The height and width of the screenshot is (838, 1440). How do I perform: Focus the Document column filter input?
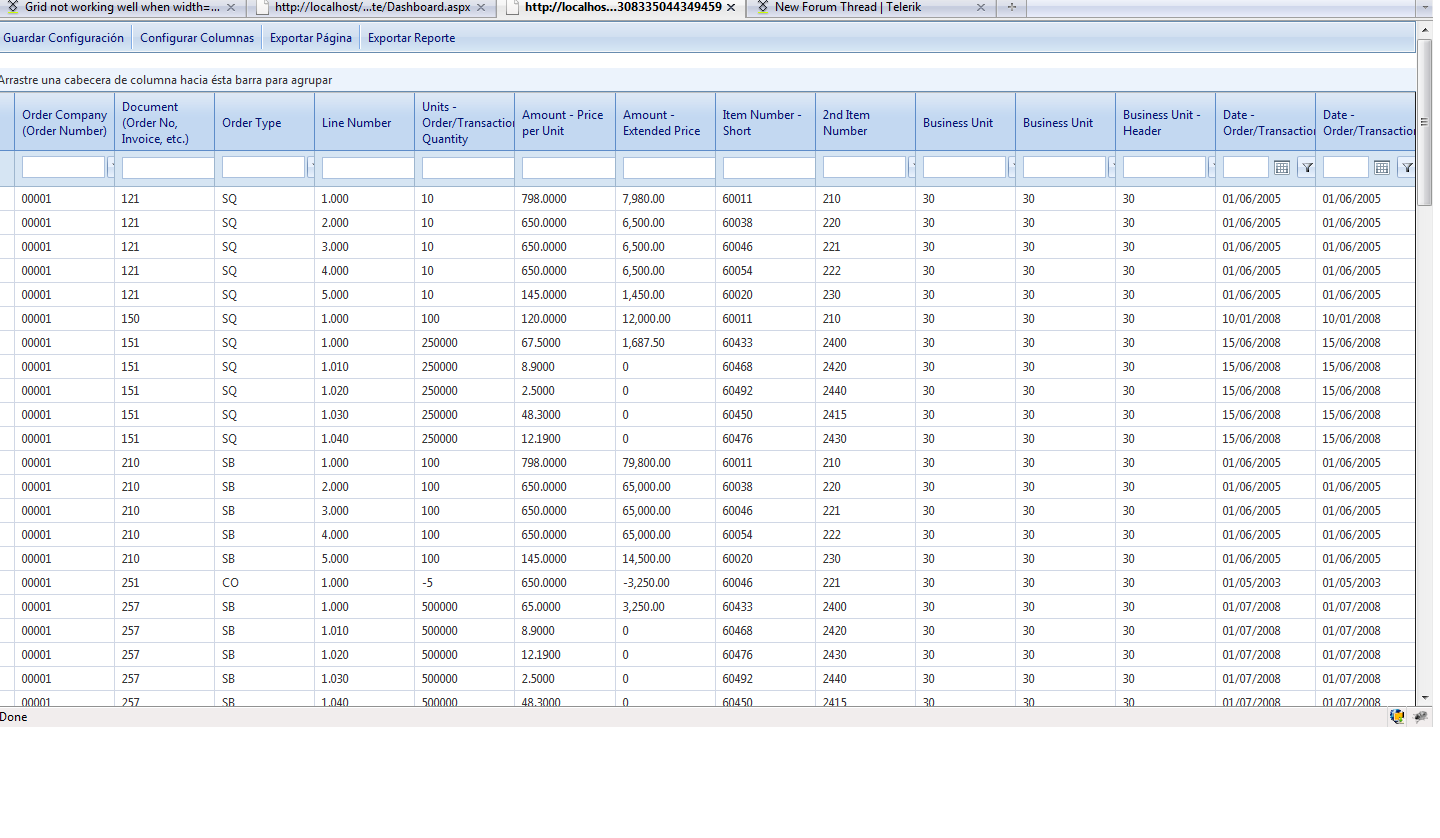click(168, 167)
